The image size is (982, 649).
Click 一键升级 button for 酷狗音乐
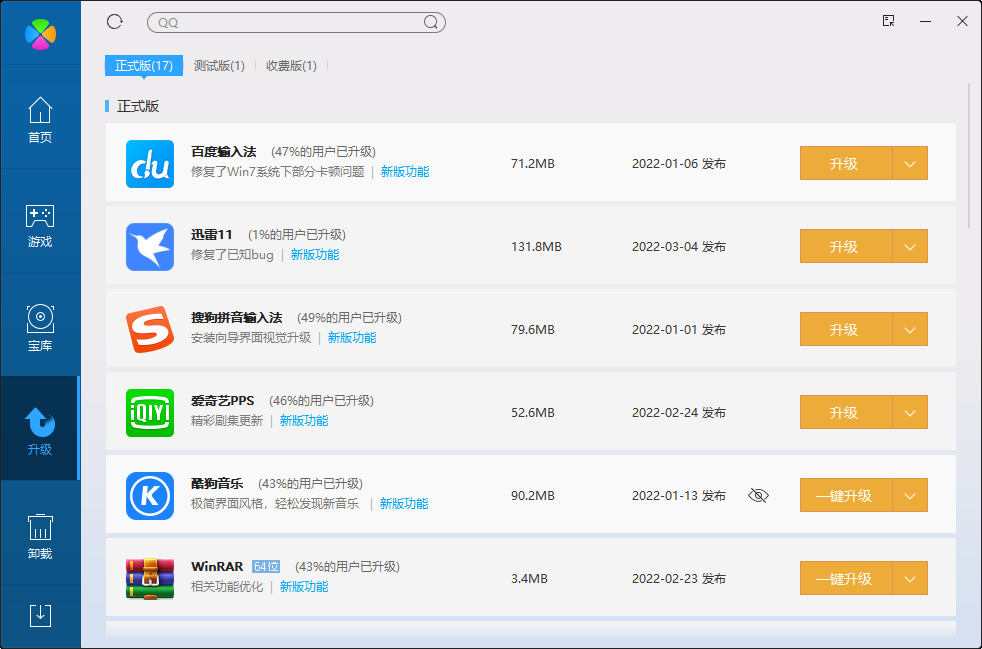click(845, 496)
